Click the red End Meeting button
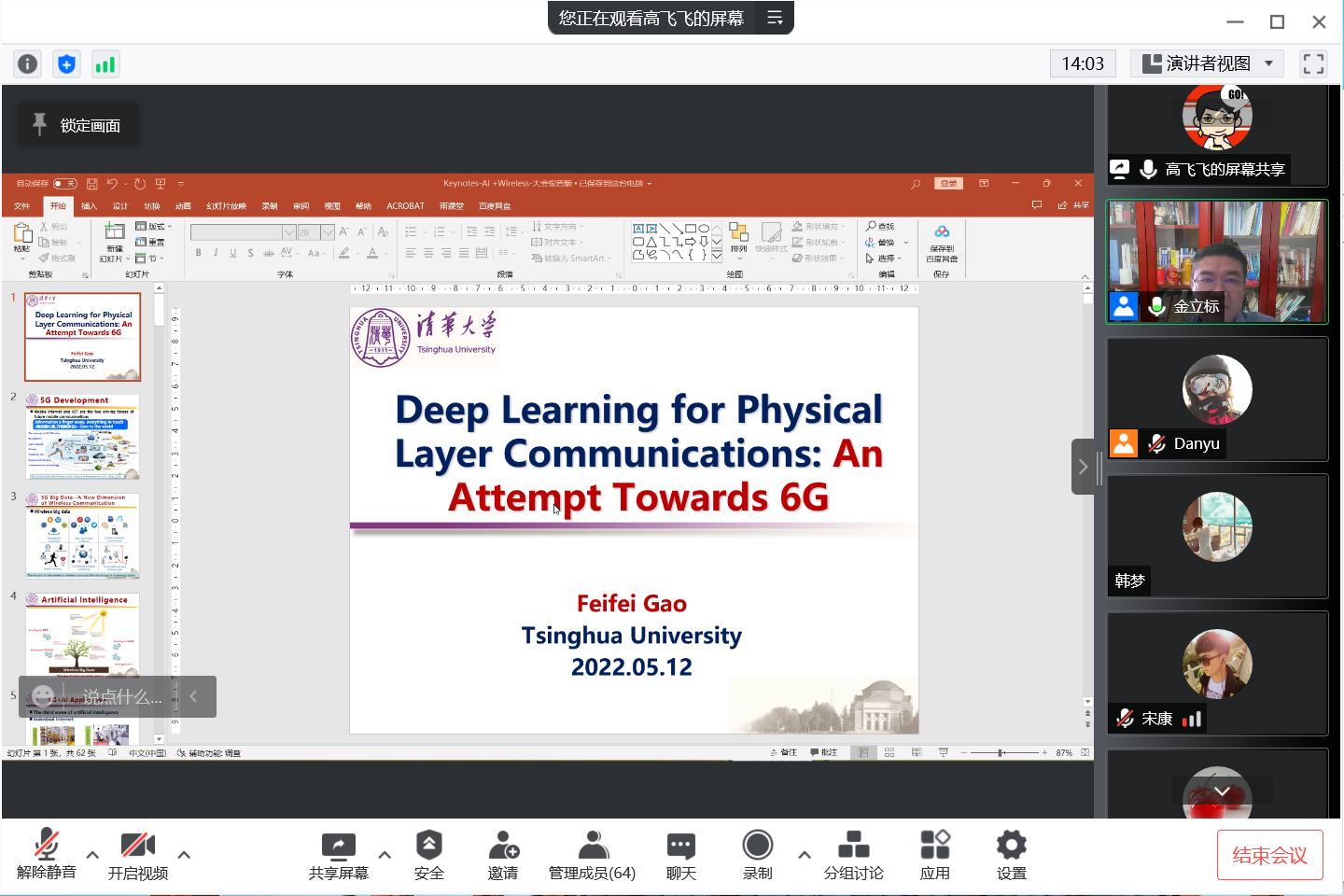The width and height of the screenshot is (1344, 896). tap(1269, 855)
